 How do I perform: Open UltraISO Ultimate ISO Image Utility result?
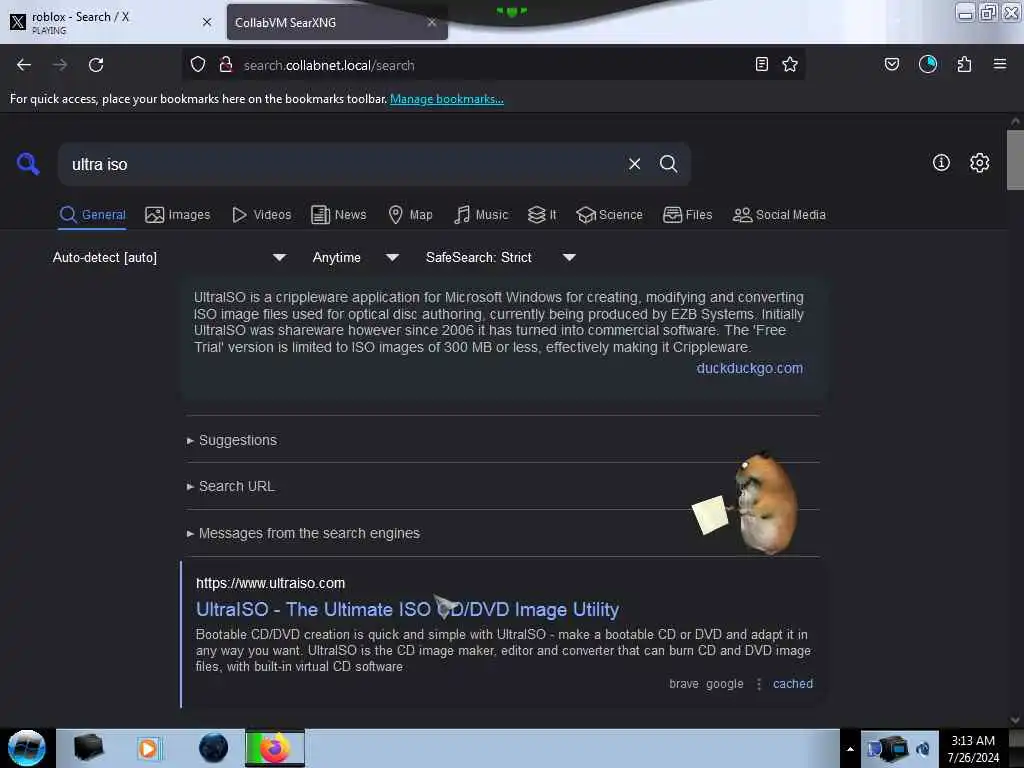[408, 609]
